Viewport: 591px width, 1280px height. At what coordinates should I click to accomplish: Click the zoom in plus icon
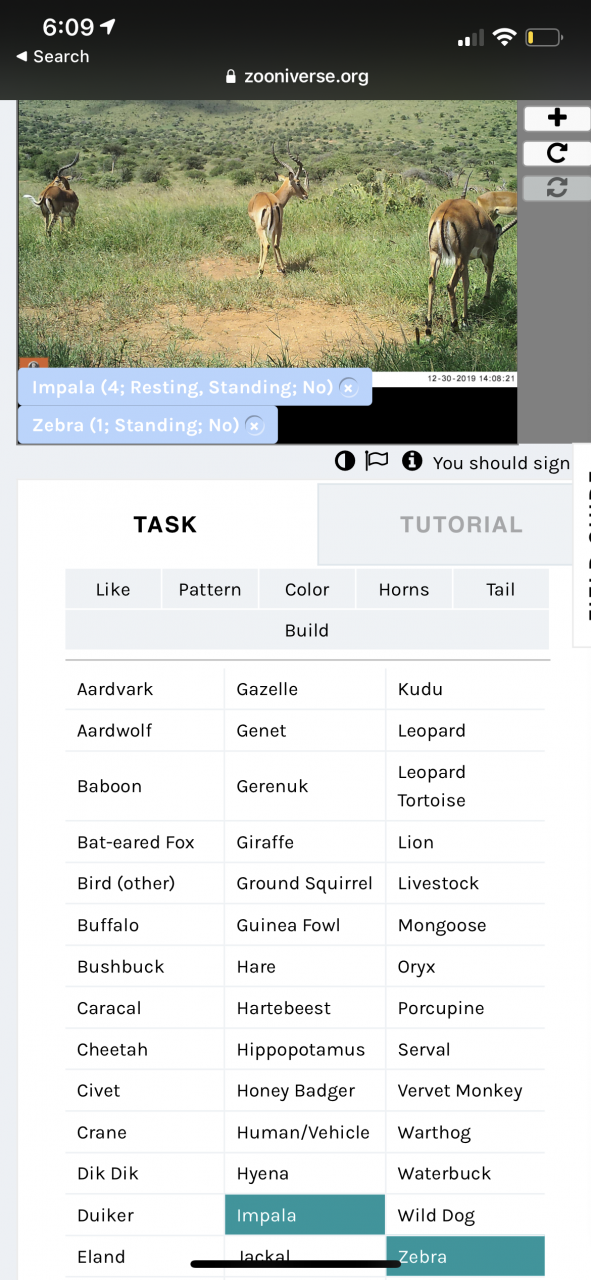(x=557, y=118)
